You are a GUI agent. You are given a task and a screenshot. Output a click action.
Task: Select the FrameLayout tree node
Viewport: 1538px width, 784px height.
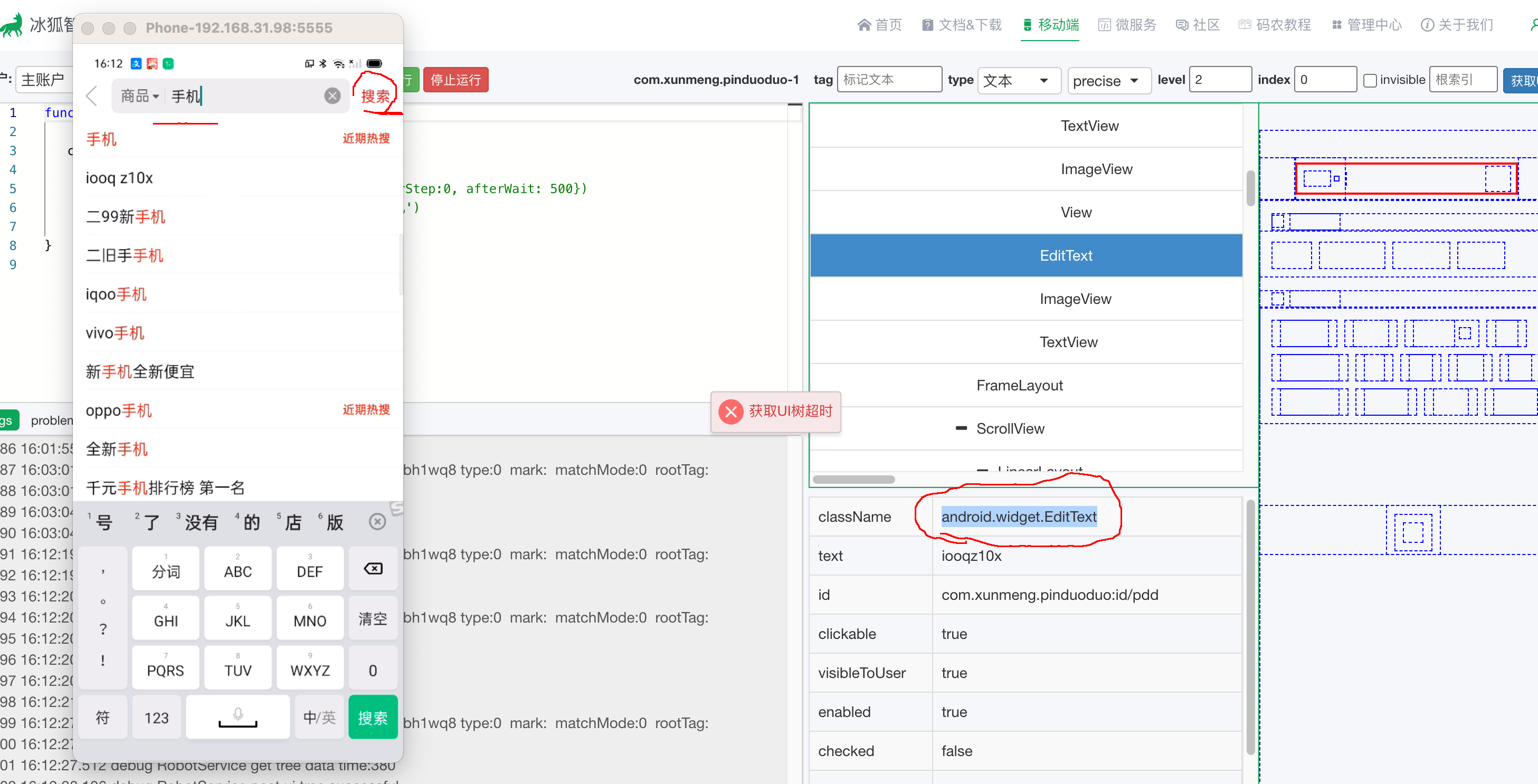point(1026,386)
